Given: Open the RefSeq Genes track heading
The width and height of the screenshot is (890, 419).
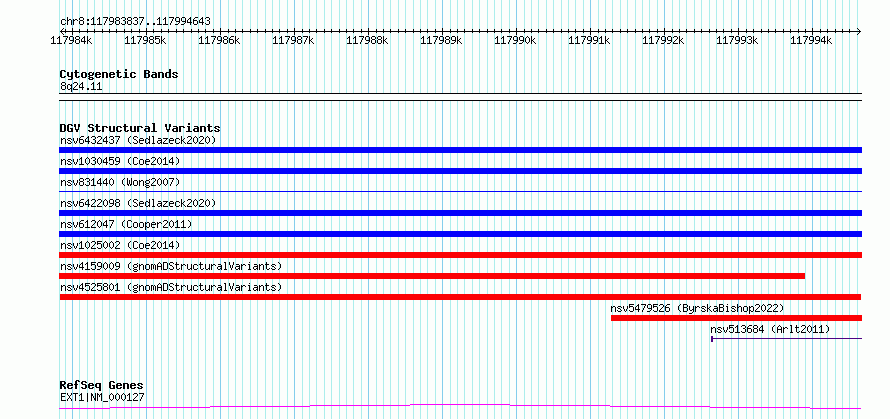Looking at the screenshot, I should (102, 386).
